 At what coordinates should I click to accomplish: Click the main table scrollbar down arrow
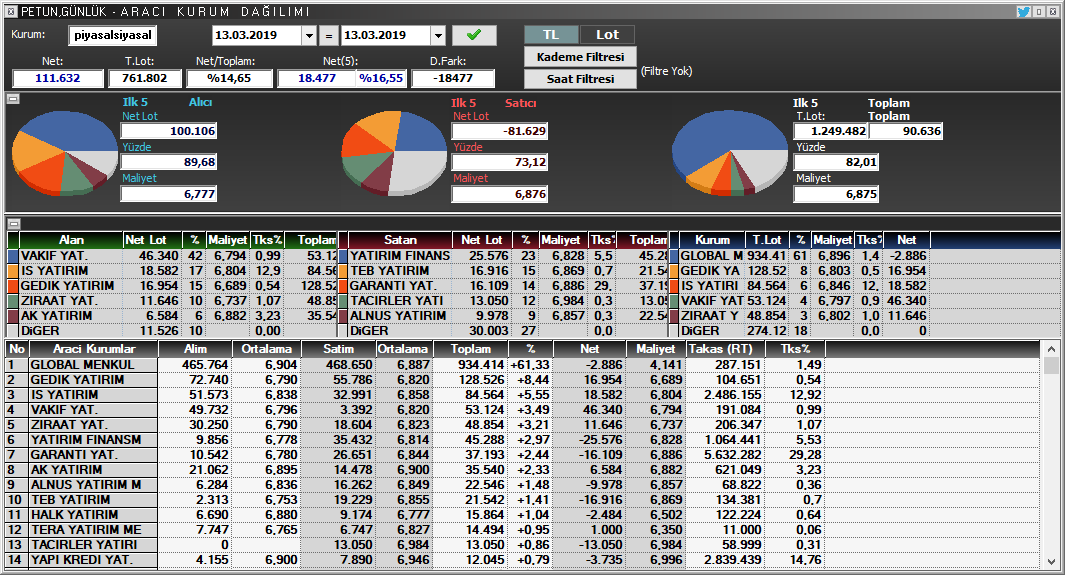coord(1051,561)
